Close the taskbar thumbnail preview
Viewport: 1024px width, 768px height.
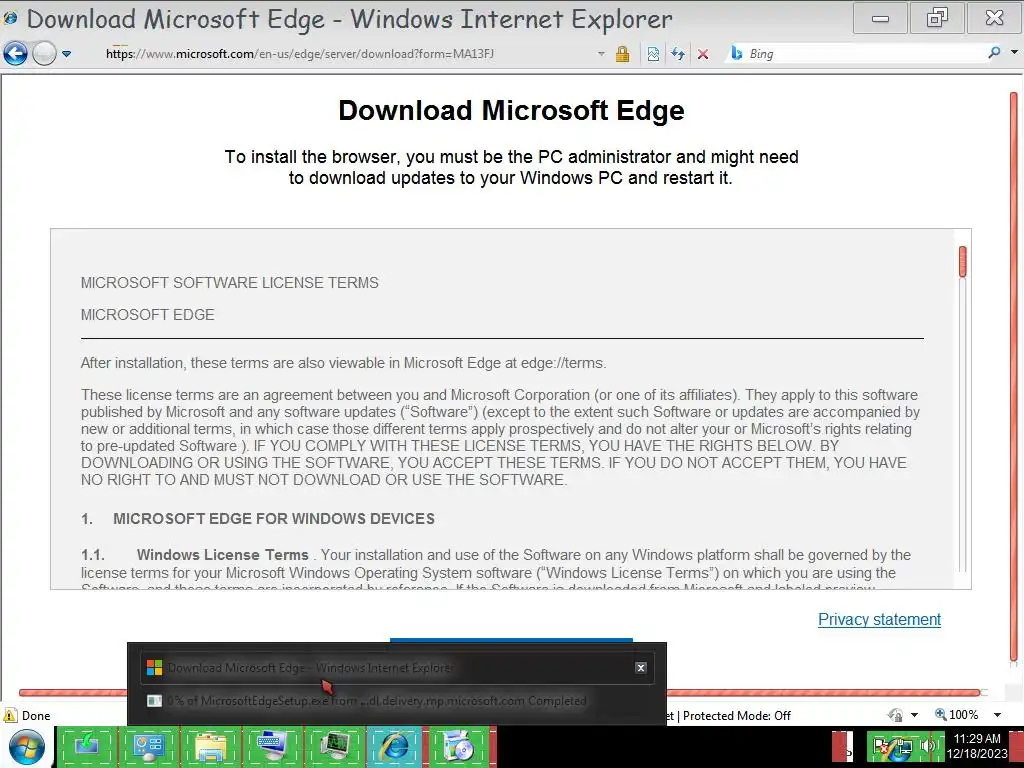tap(641, 667)
